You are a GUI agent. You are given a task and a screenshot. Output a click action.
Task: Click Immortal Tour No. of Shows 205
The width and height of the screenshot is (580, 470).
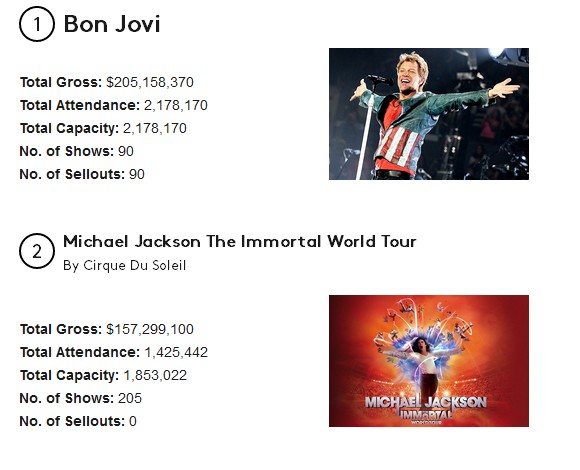click(x=81, y=398)
